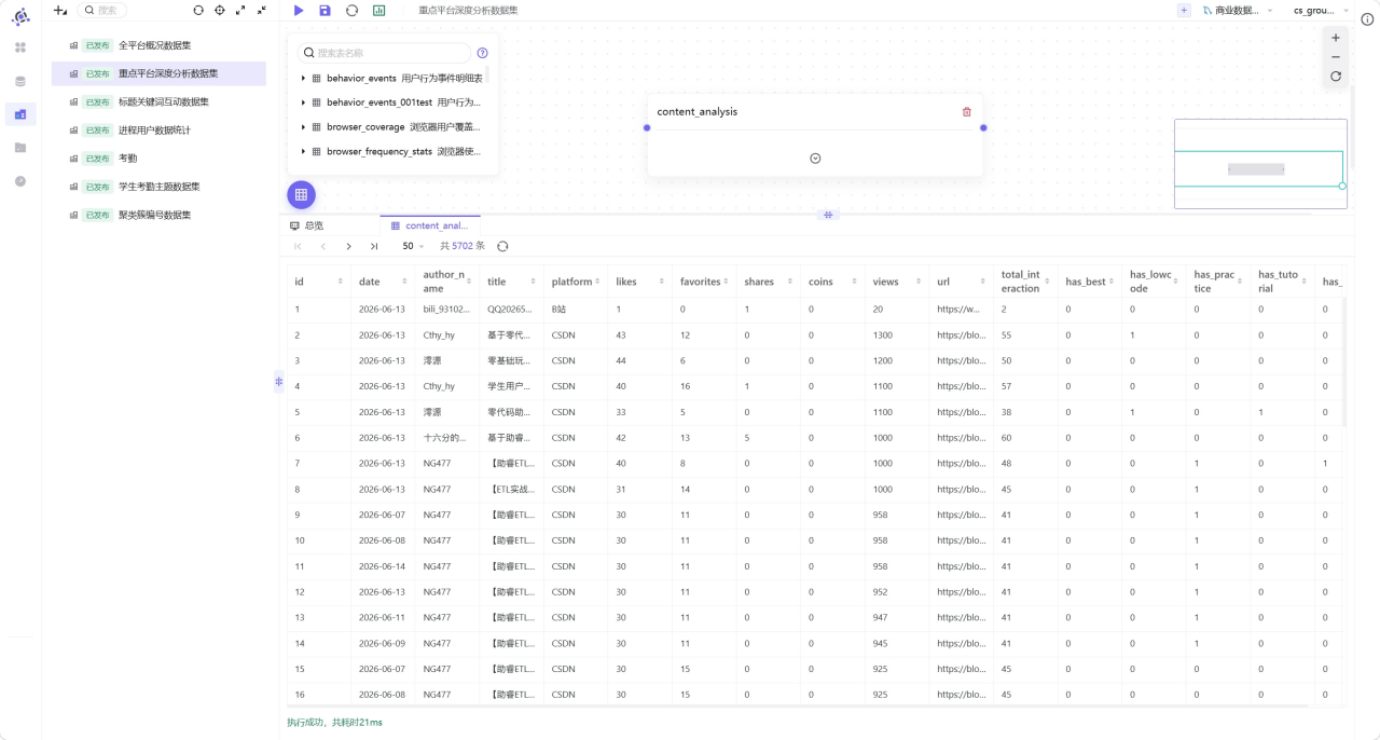
Task: Zoom in on the canvas with plus
Action: coord(1336,38)
